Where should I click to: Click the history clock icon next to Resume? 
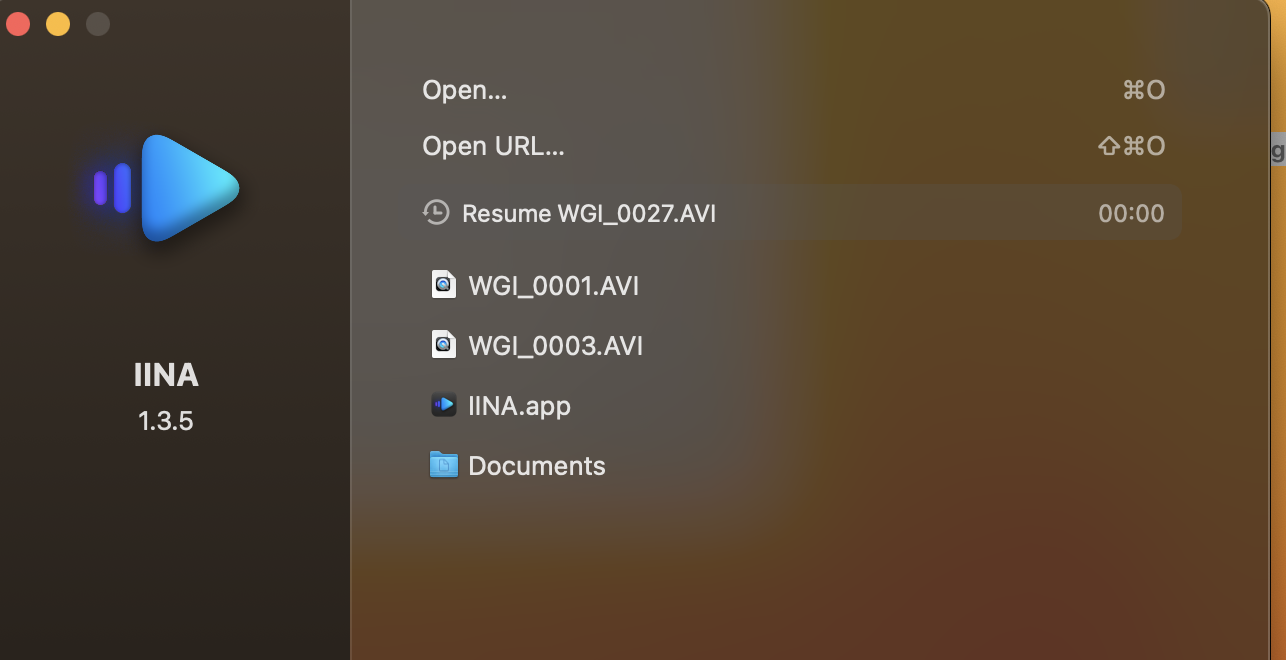click(x=436, y=212)
